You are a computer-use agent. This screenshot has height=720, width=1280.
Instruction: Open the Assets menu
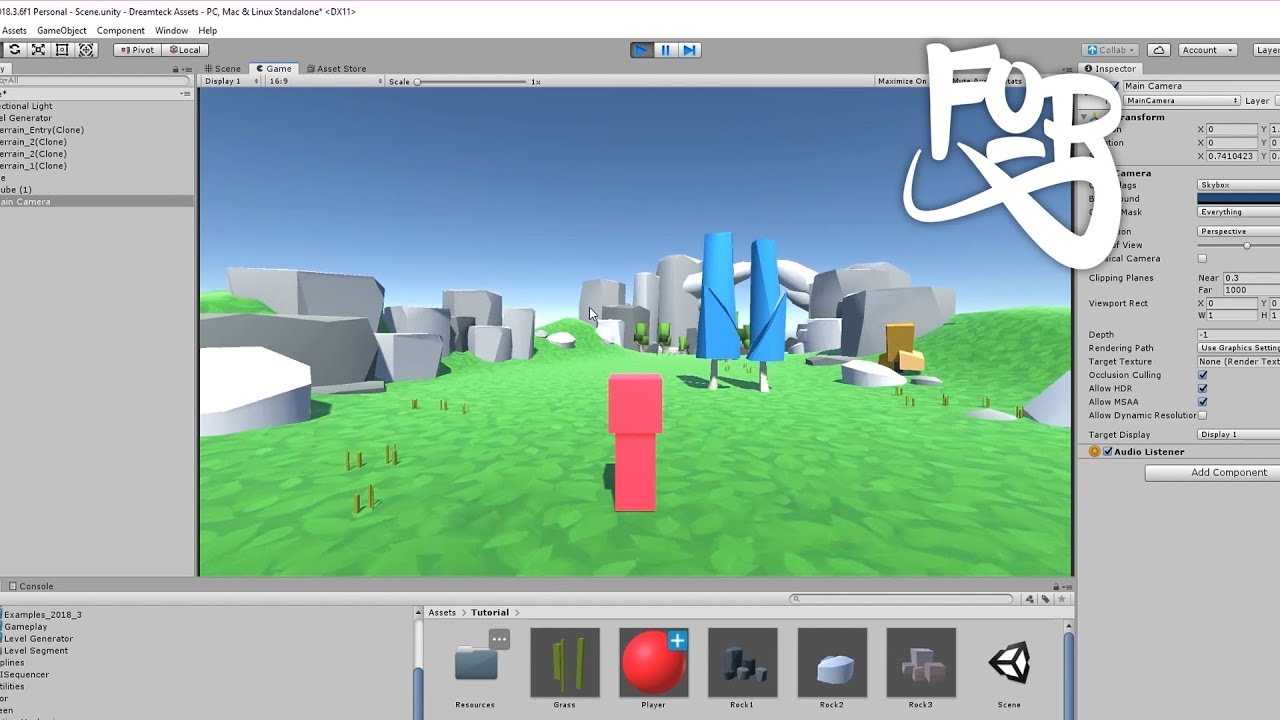14,31
